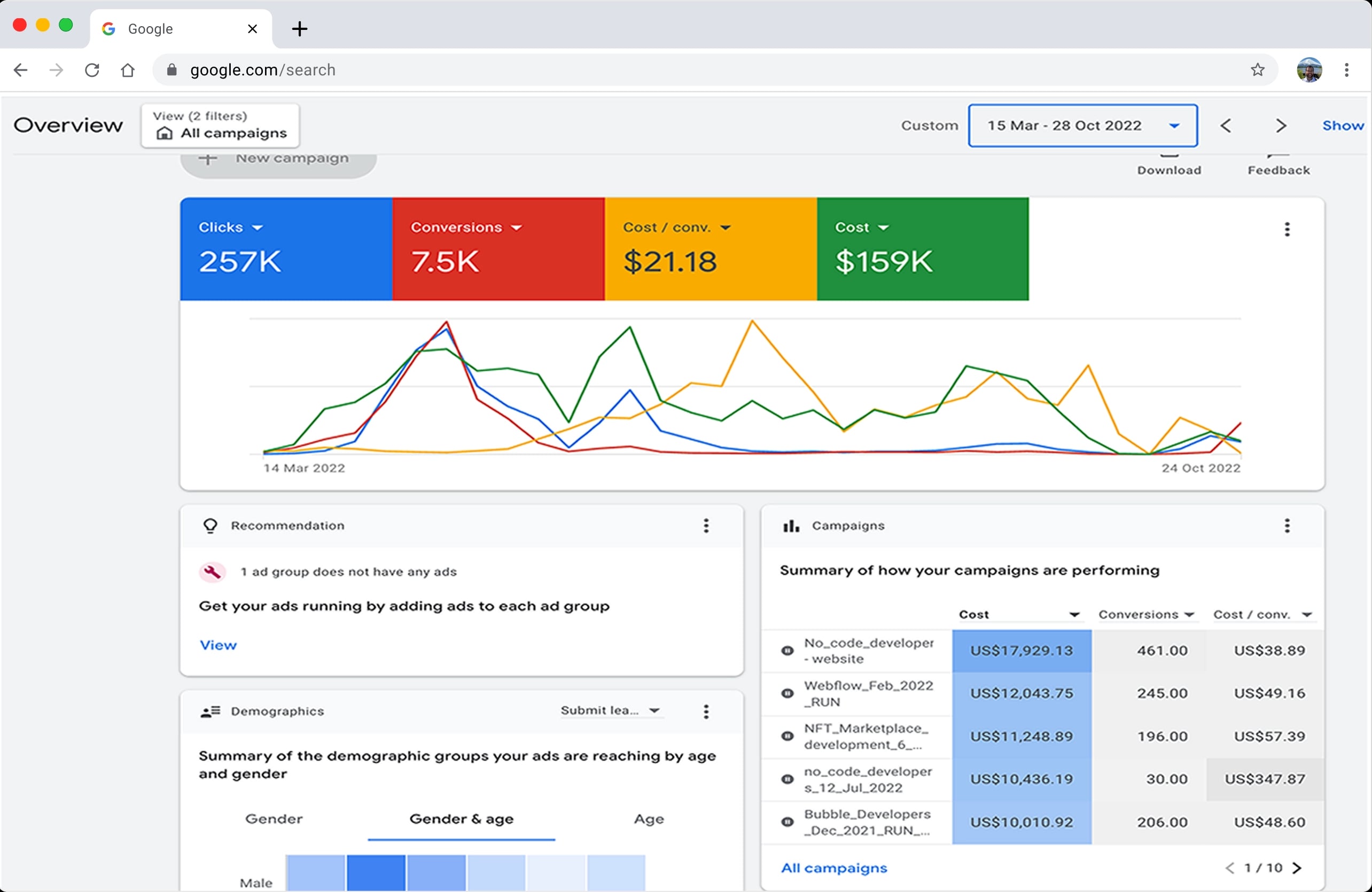Click pause status of NFT_Marketplace_development
The width and height of the screenshot is (1372, 892).
coord(787,737)
